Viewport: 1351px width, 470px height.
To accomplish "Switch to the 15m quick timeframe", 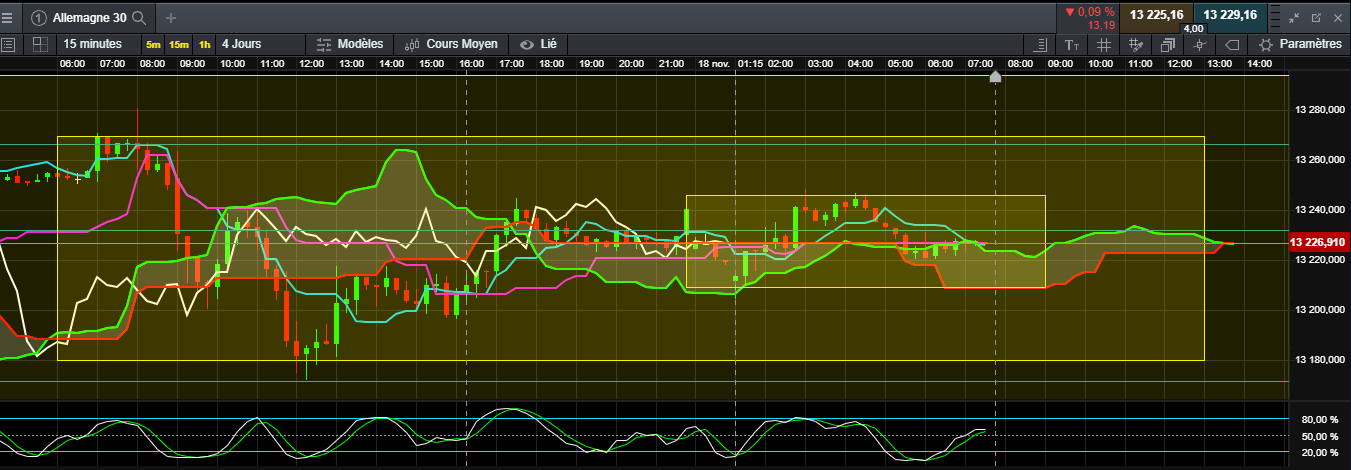I will (178, 45).
